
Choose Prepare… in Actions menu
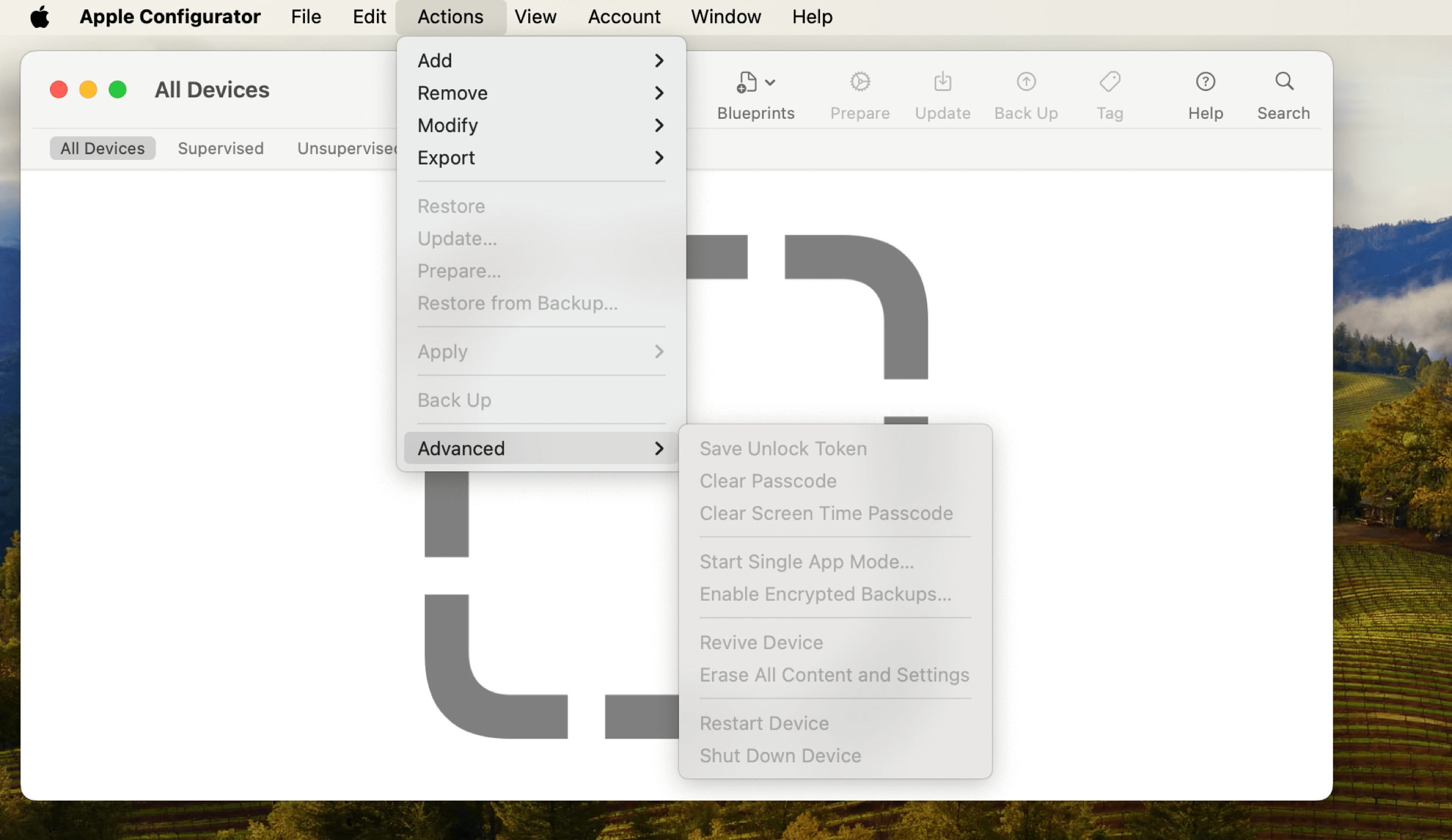[x=540, y=271]
